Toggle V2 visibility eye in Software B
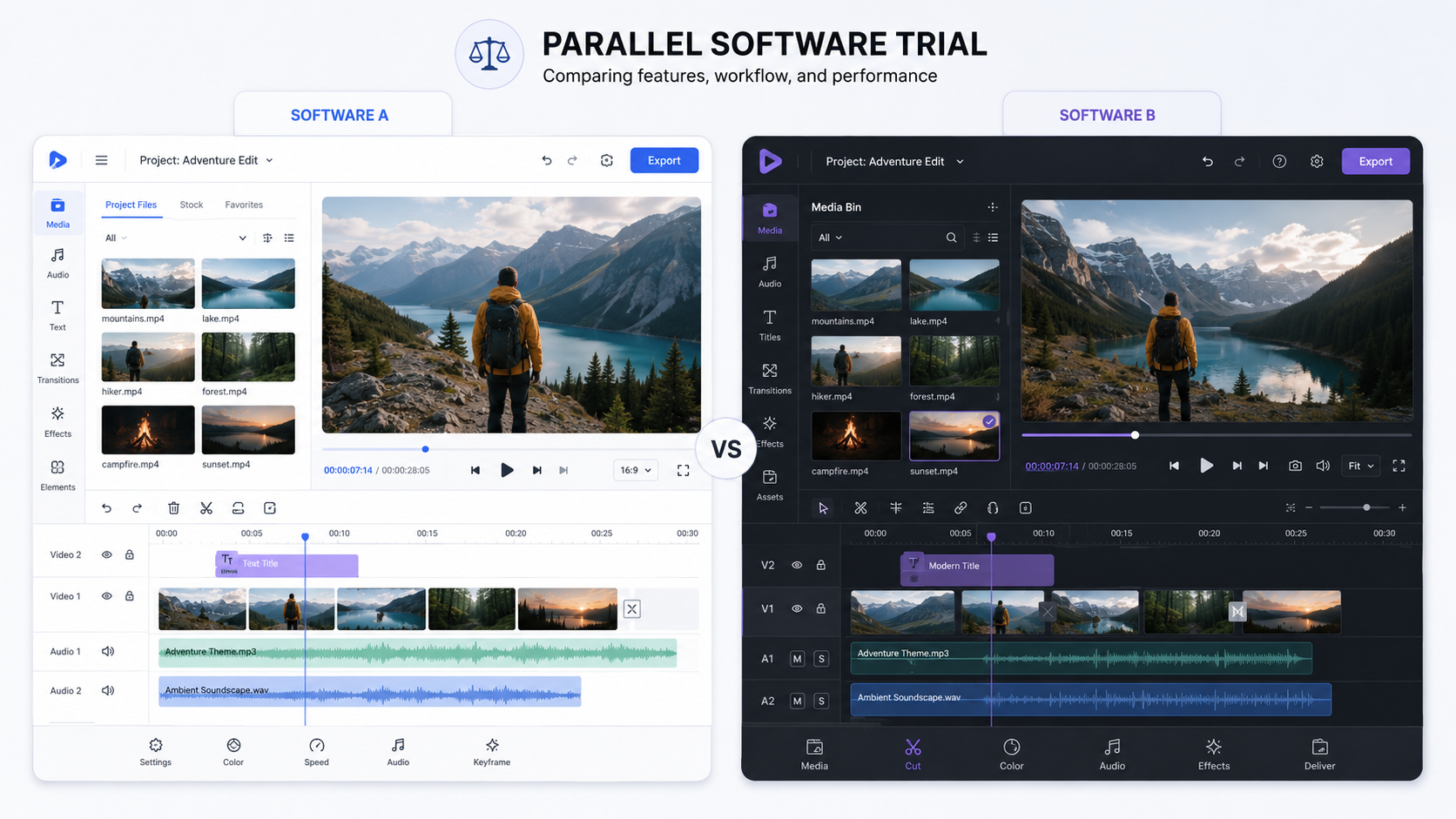This screenshot has height=819, width=1456. 797,565
